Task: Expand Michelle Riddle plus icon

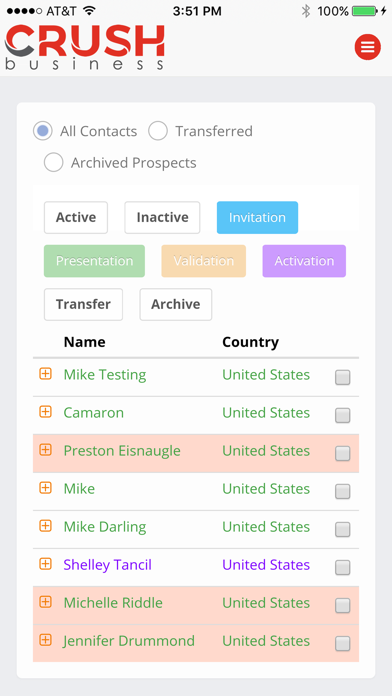Action: pyautogui.click(x=45, y=602)
